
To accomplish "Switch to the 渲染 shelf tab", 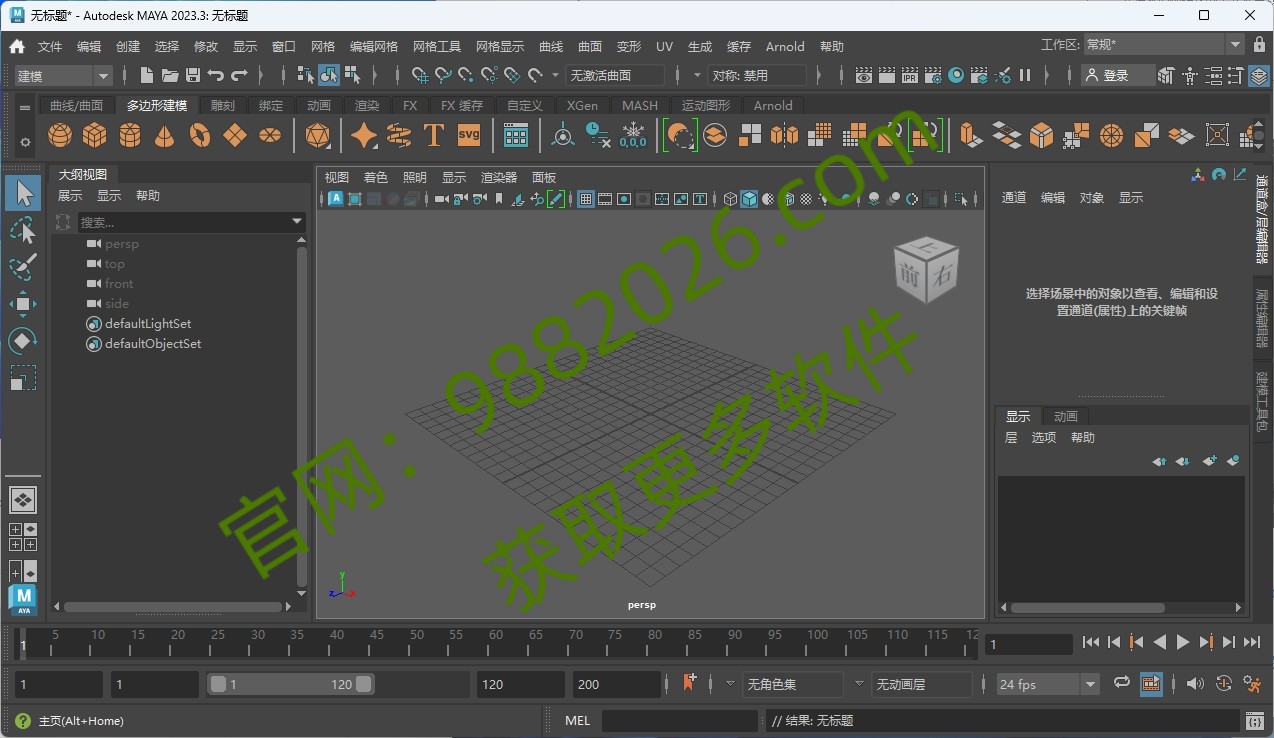I will pyautogui.click(x=367, y=105).
